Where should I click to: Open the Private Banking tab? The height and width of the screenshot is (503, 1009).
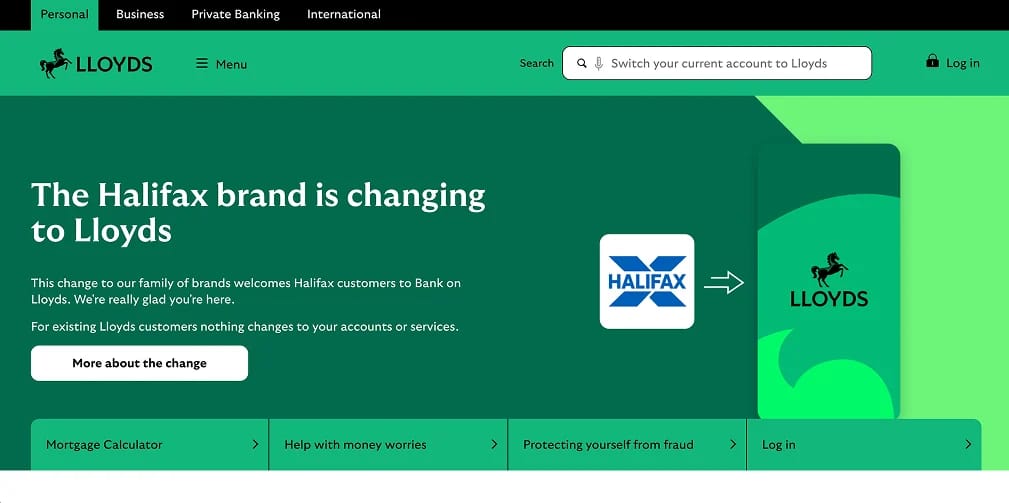click(x=236, y=14)
